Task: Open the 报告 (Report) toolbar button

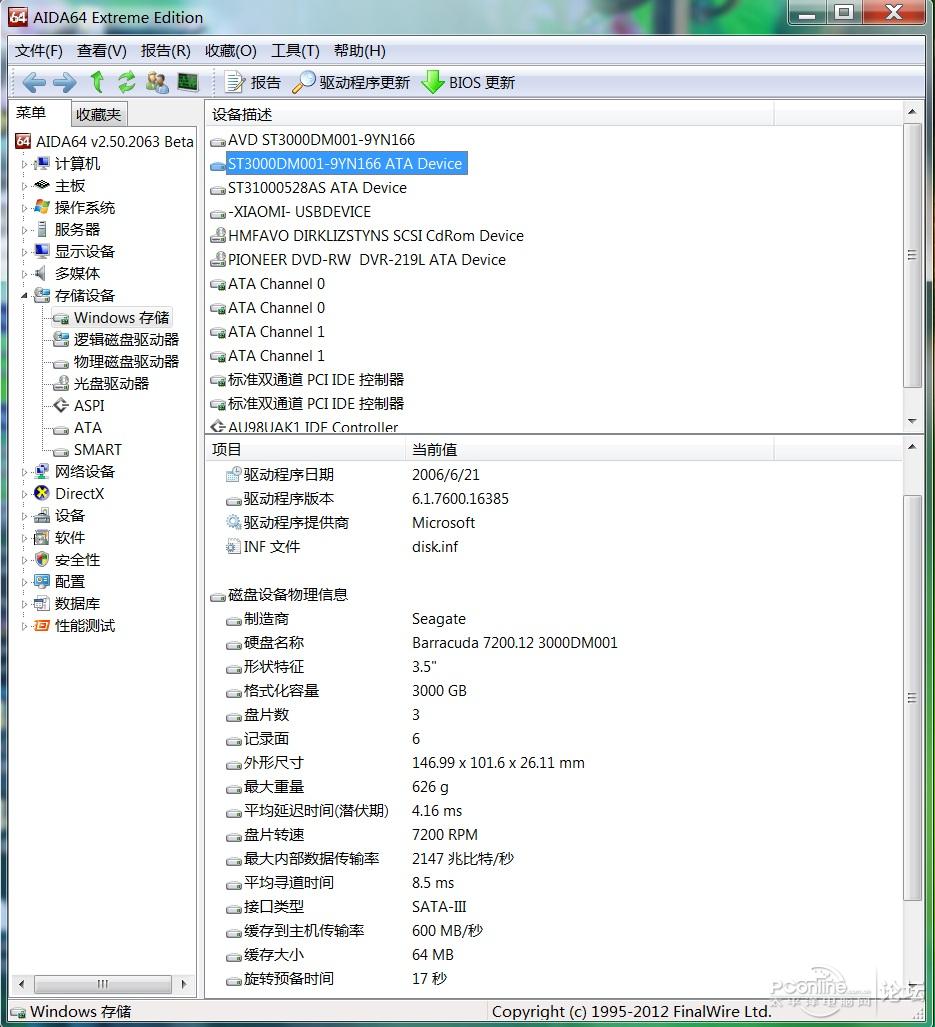Action: pyautogui.click(x=253, y=83)
